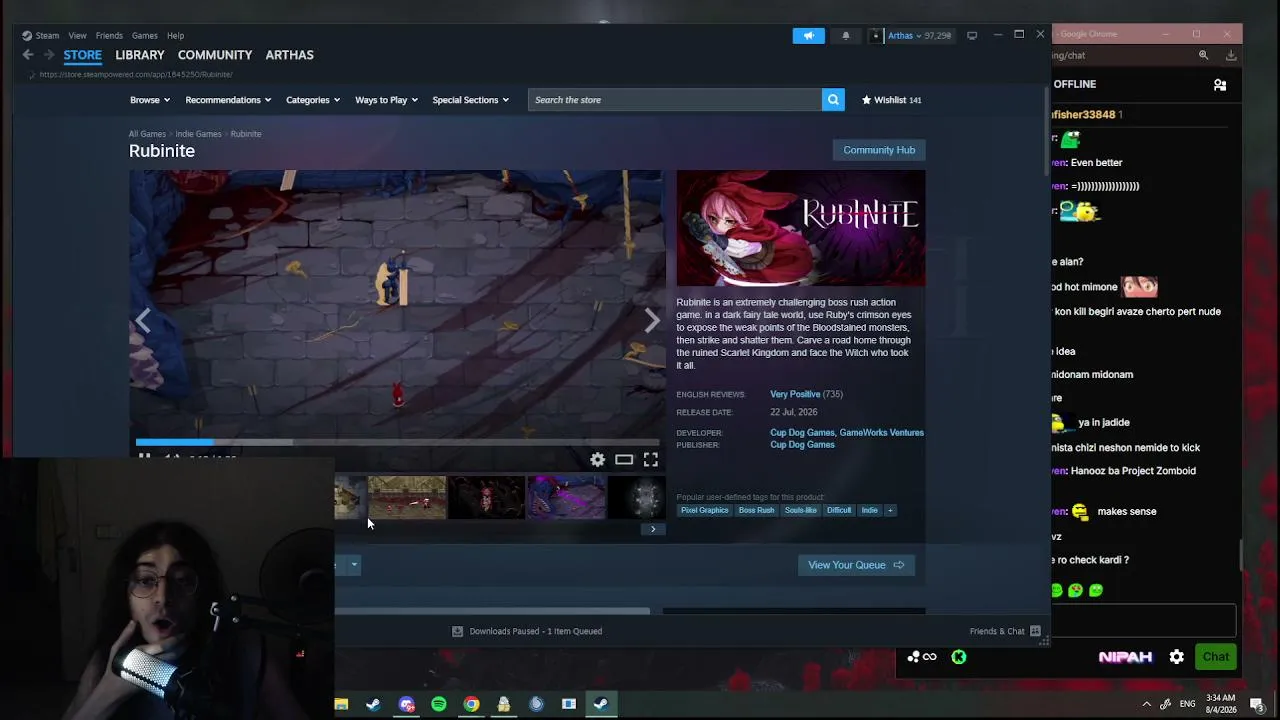Click the plus button to add tags
Viewport: 1280px width, 720px height.
pyautogui.click(x=889, y=510)
